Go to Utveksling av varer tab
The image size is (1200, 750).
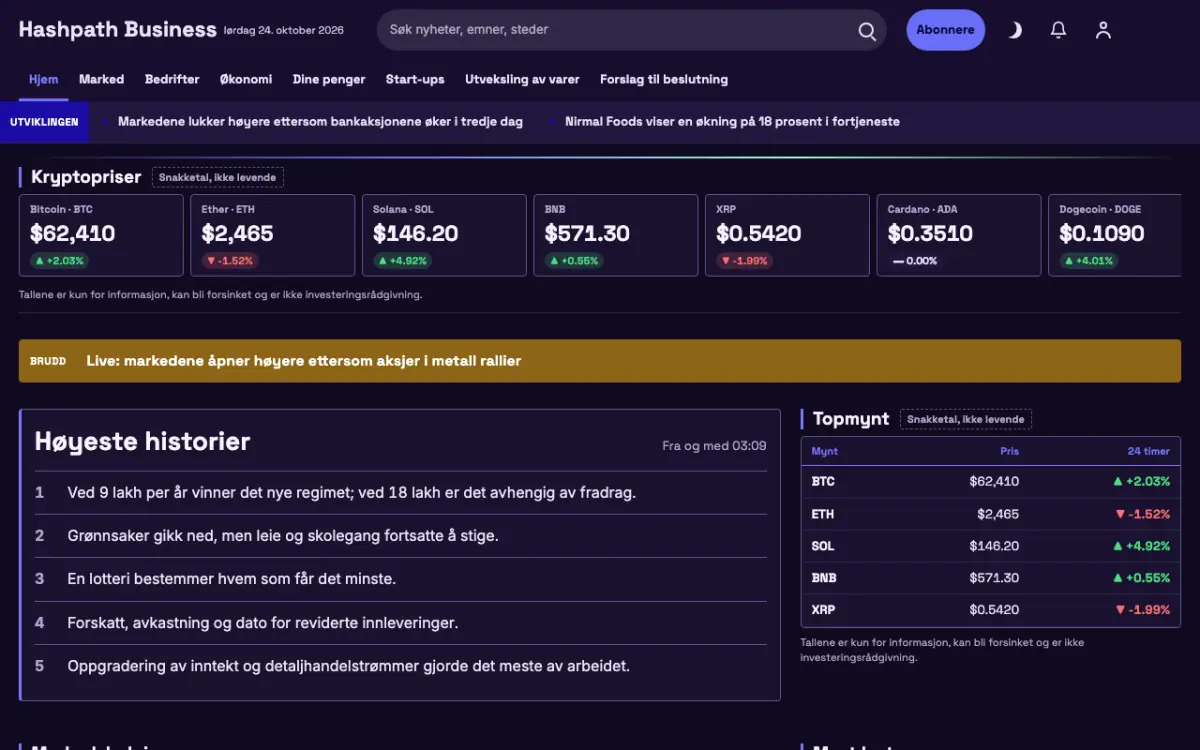522,79
